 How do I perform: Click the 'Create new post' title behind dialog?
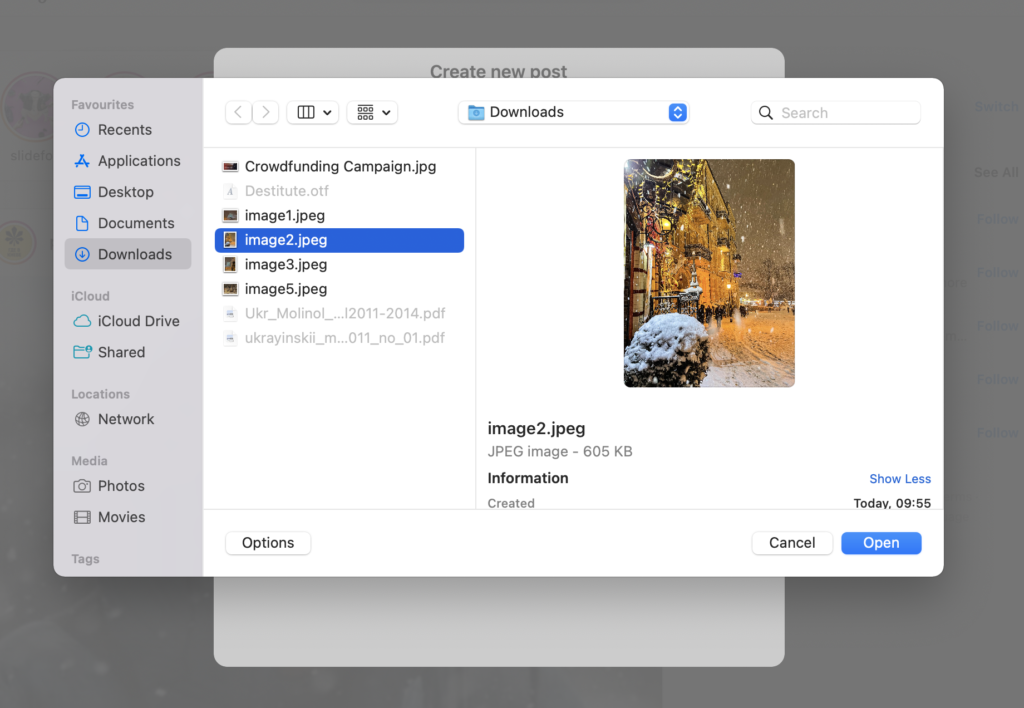(x=498, y=71)
